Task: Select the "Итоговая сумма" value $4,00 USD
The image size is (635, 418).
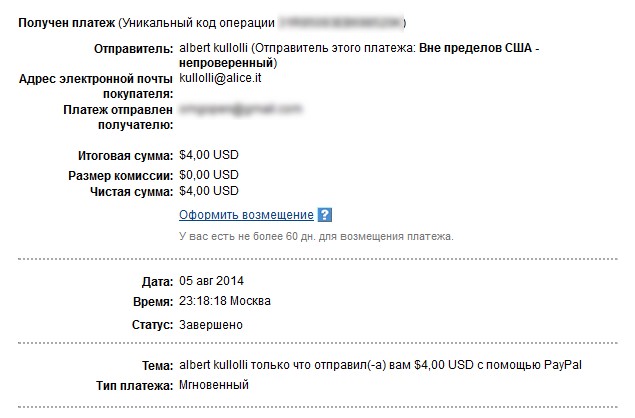Action: [x=209, y=155]
